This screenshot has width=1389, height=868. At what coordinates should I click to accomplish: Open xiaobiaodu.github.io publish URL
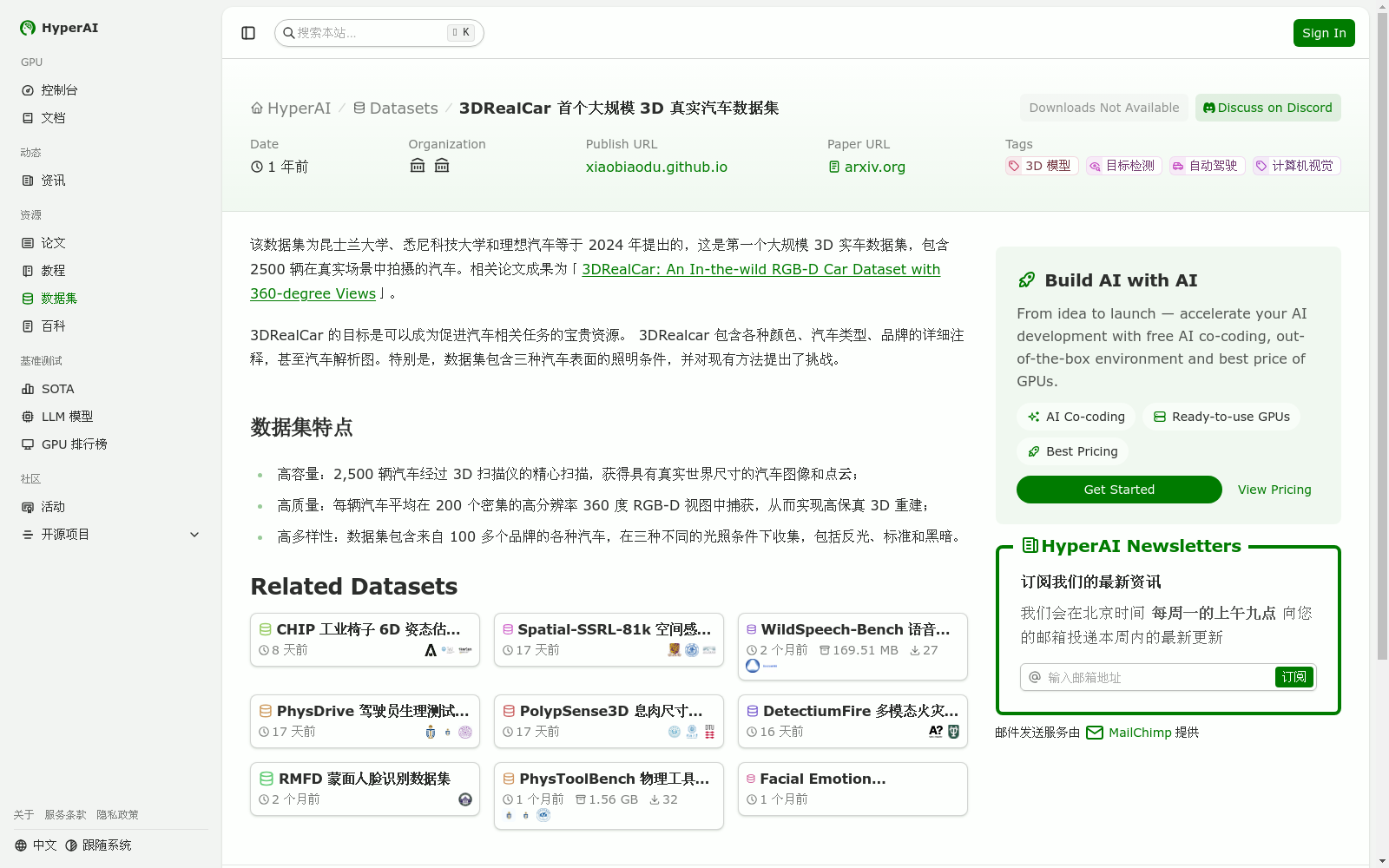pos(656,167)
